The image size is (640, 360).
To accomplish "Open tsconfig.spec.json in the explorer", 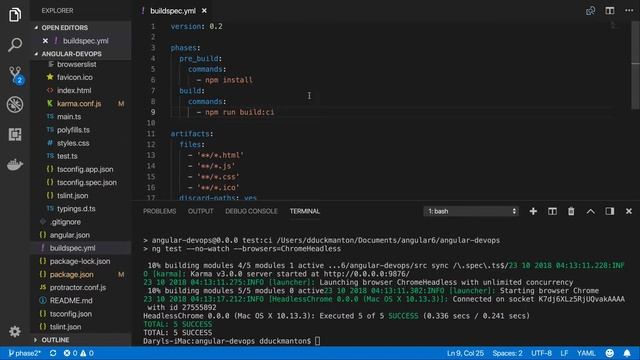I will point(87,182).
